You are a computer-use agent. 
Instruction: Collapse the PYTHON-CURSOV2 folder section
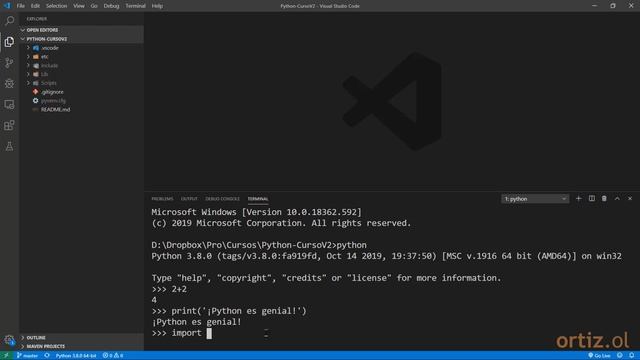click(82, 39)
